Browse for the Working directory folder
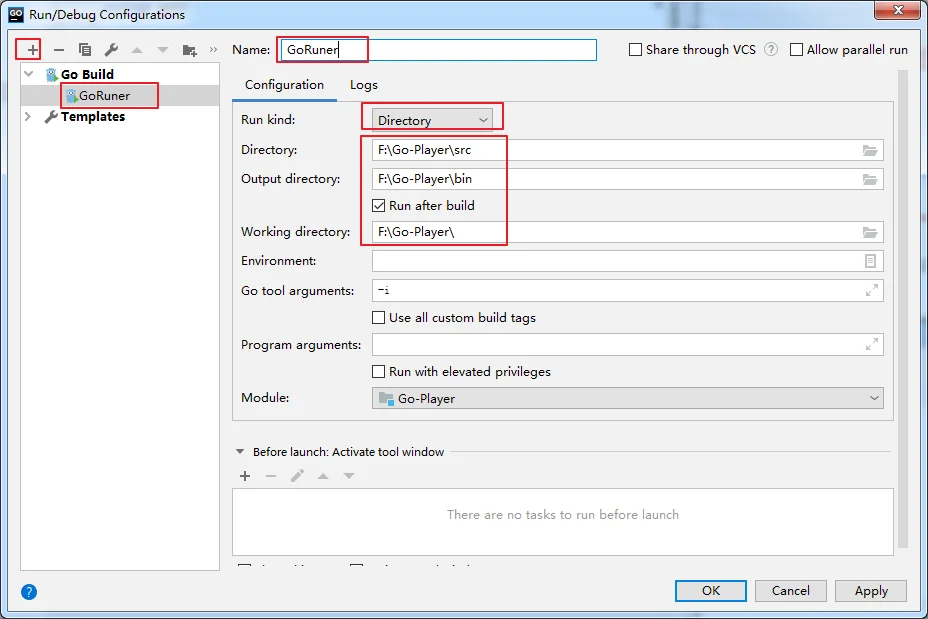 coord(869,232)
